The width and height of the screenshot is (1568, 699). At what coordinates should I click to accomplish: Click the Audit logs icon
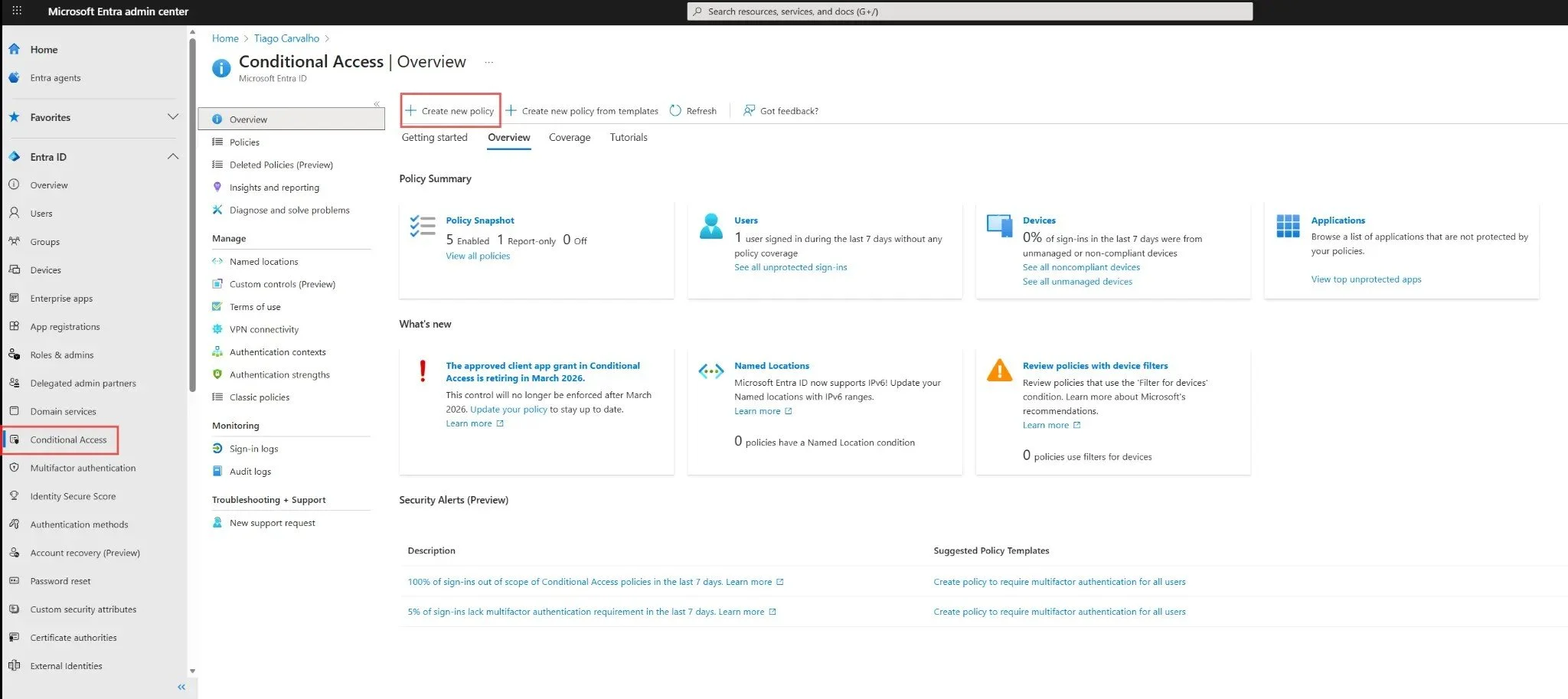pyautogui.click(x=217, y=471)
